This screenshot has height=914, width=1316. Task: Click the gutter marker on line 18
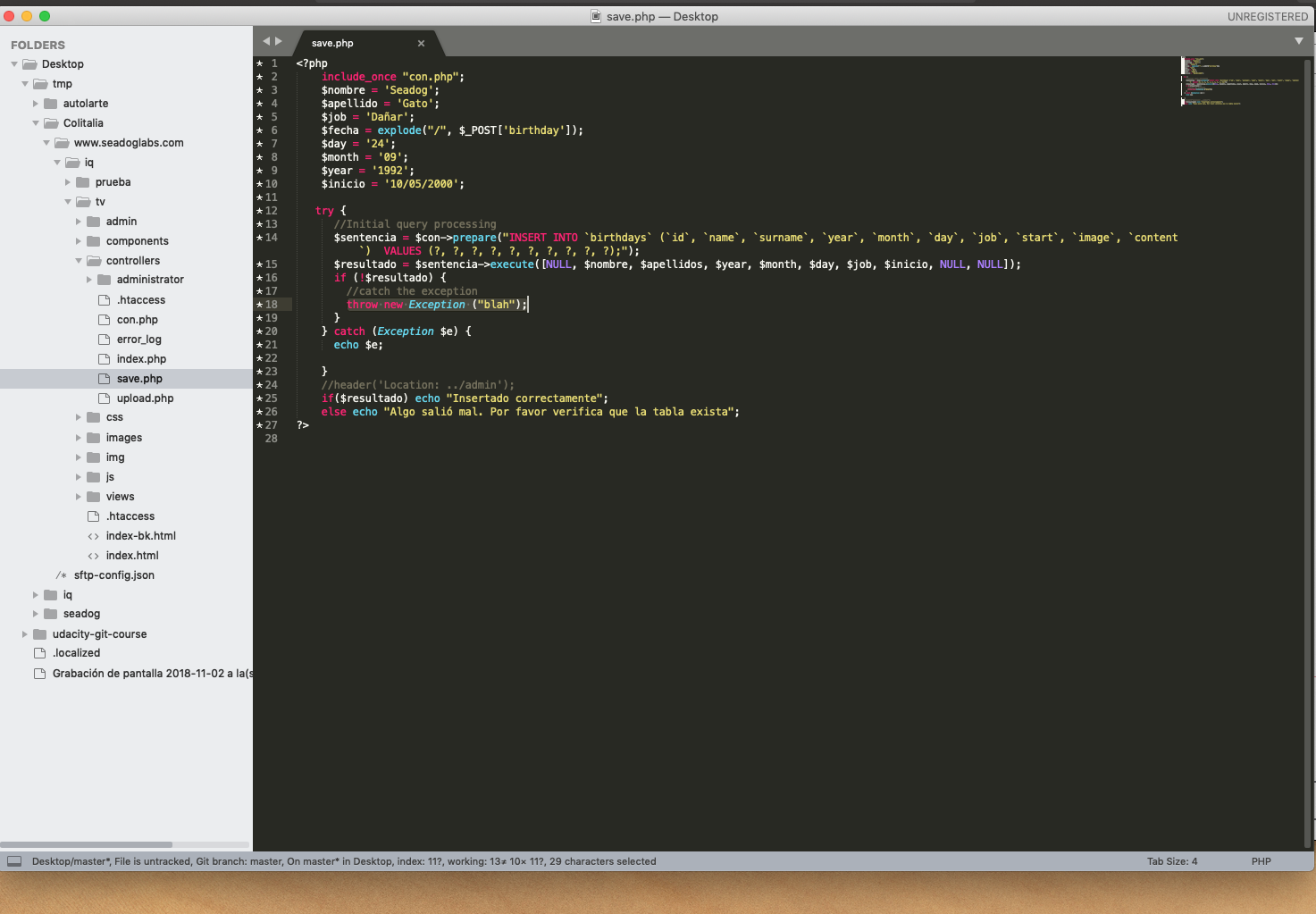pyautogui.click(x=260, y=305)
